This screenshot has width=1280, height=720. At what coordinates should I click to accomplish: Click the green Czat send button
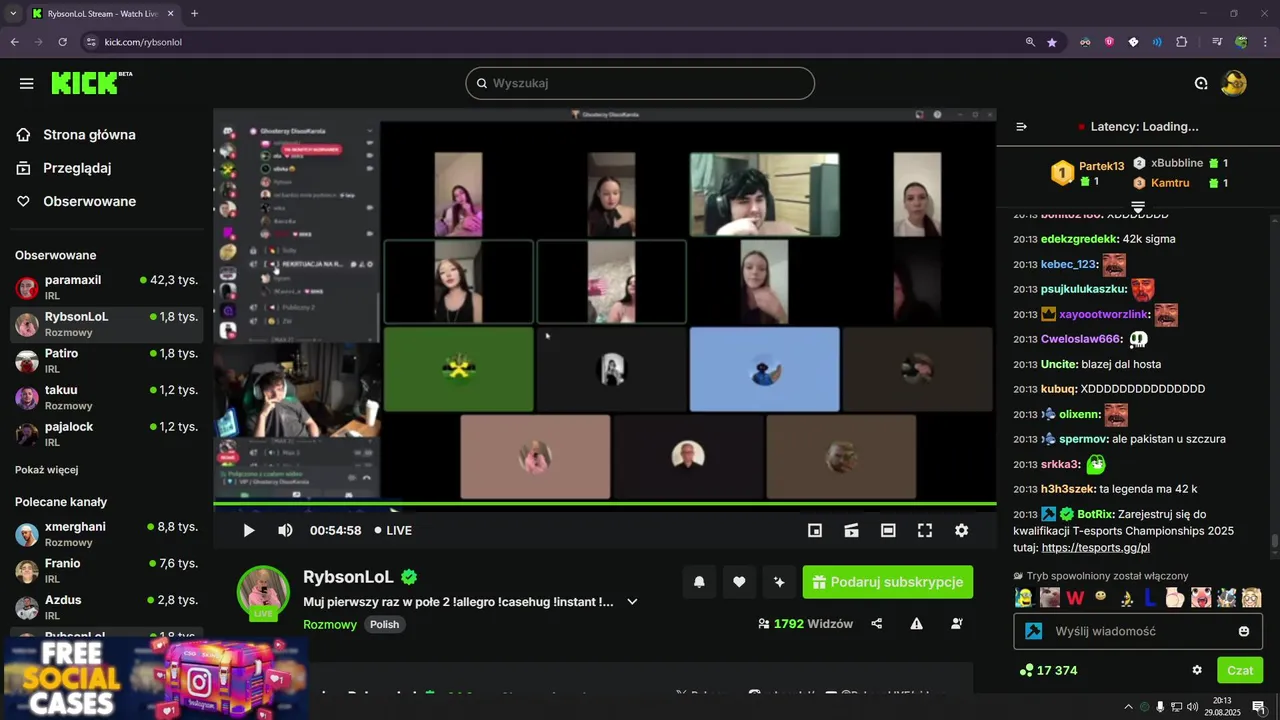(x=1240, y=670)
